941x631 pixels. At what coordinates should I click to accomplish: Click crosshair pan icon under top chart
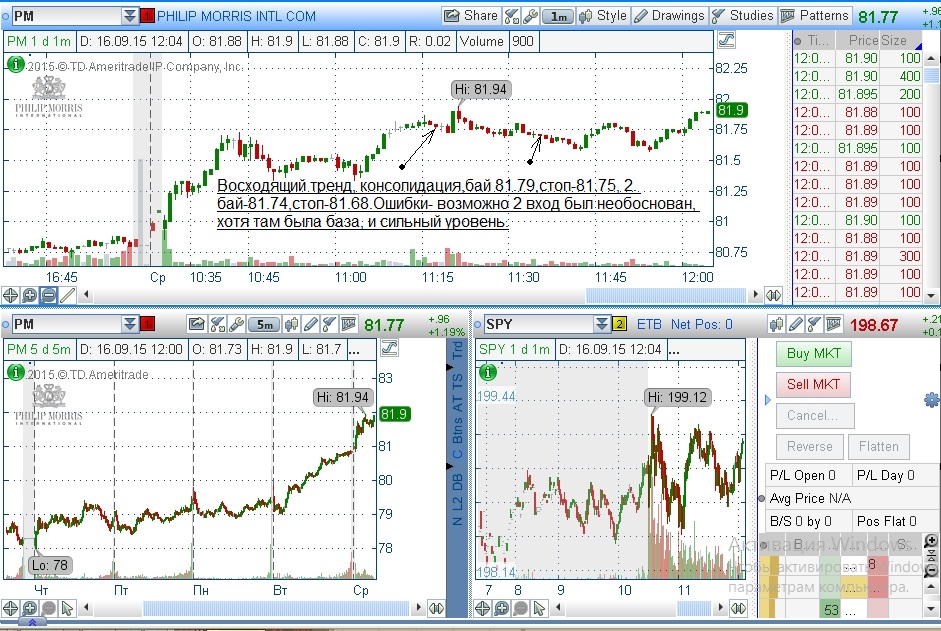click(x=10, y=295)
